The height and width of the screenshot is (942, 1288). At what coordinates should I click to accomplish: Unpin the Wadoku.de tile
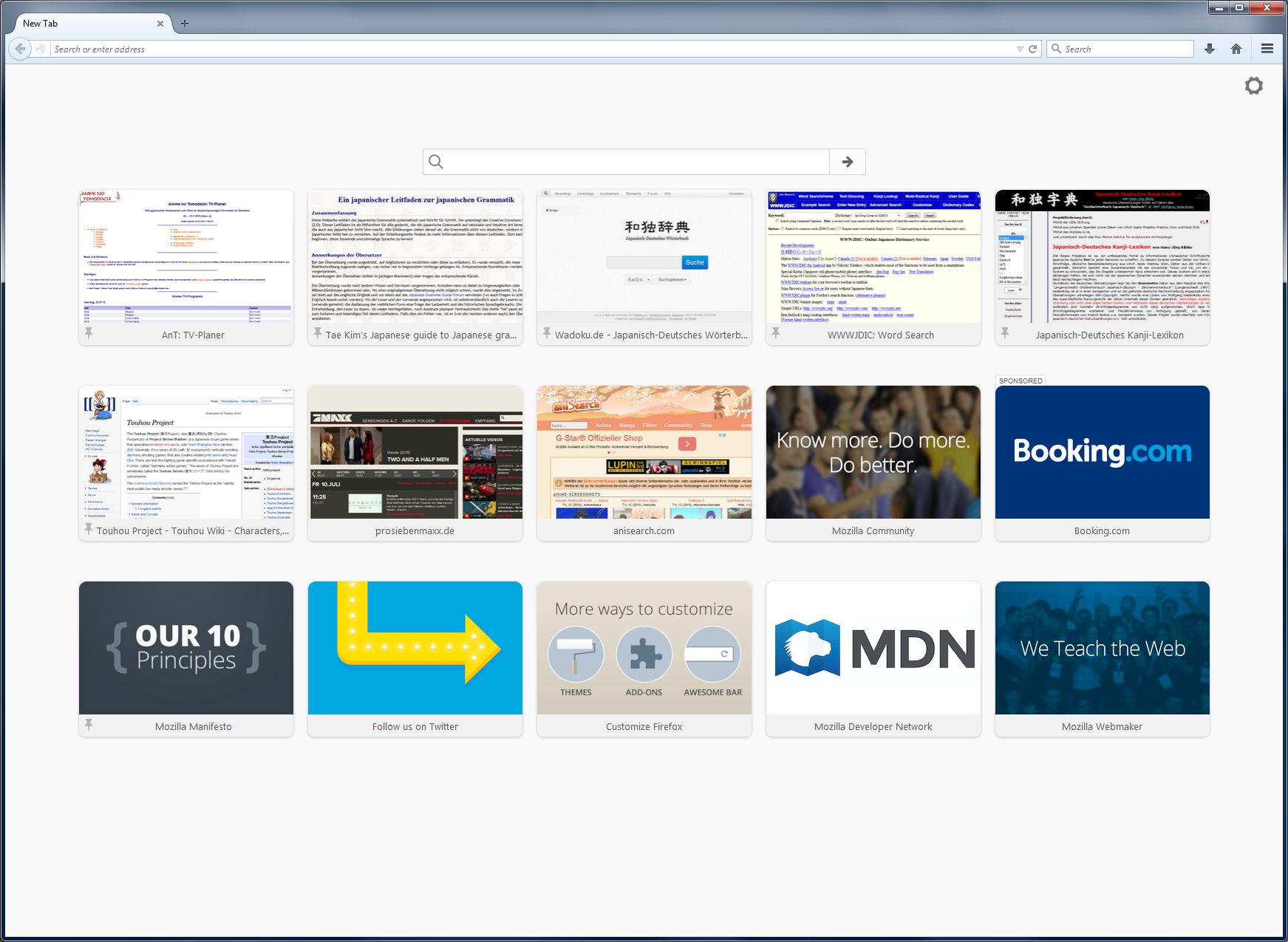pos(547,334)
